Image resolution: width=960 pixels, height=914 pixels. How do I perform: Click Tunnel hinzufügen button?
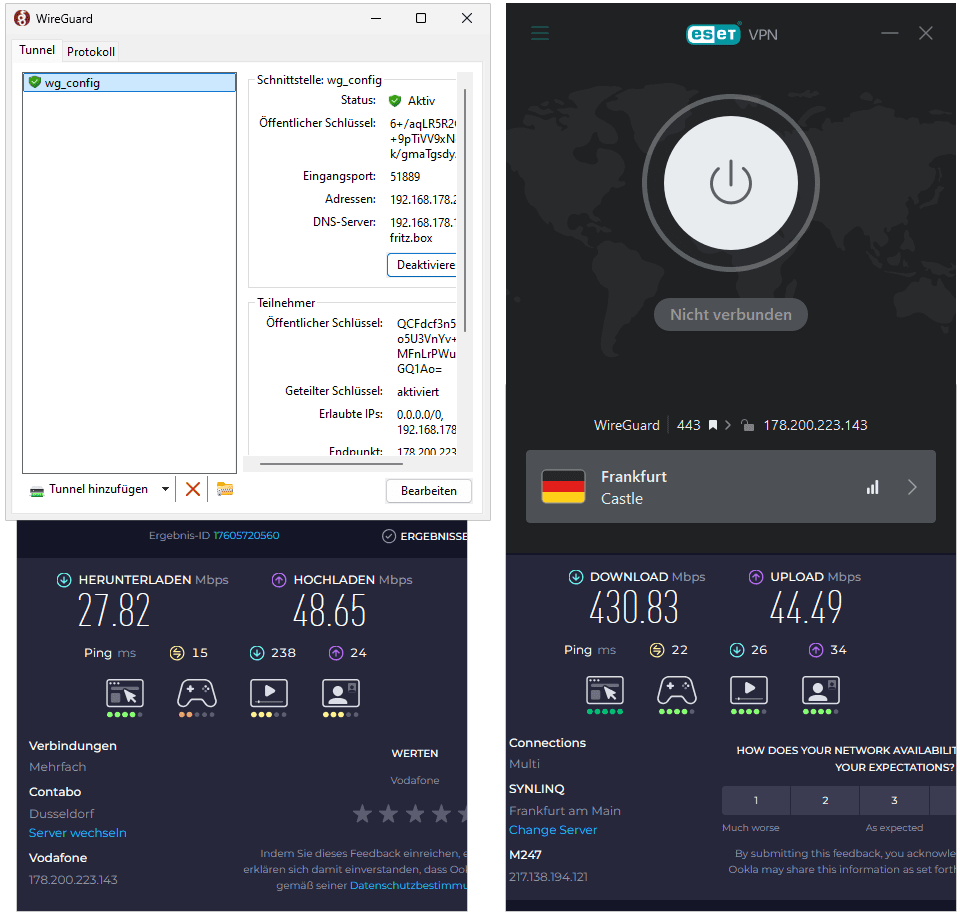[x=90, y=489]
